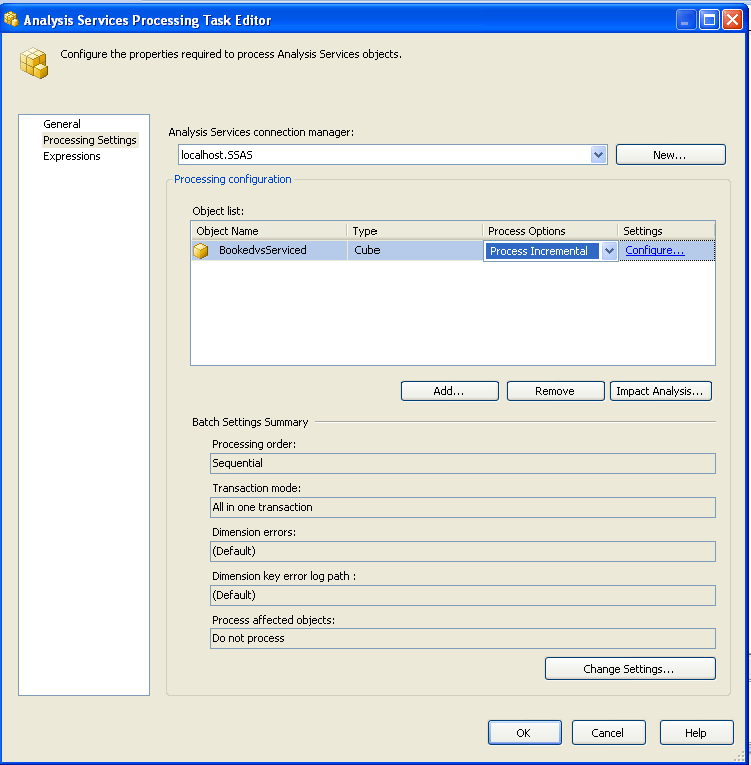Minimize the Processing Task Editor window

tap(685, 20)
